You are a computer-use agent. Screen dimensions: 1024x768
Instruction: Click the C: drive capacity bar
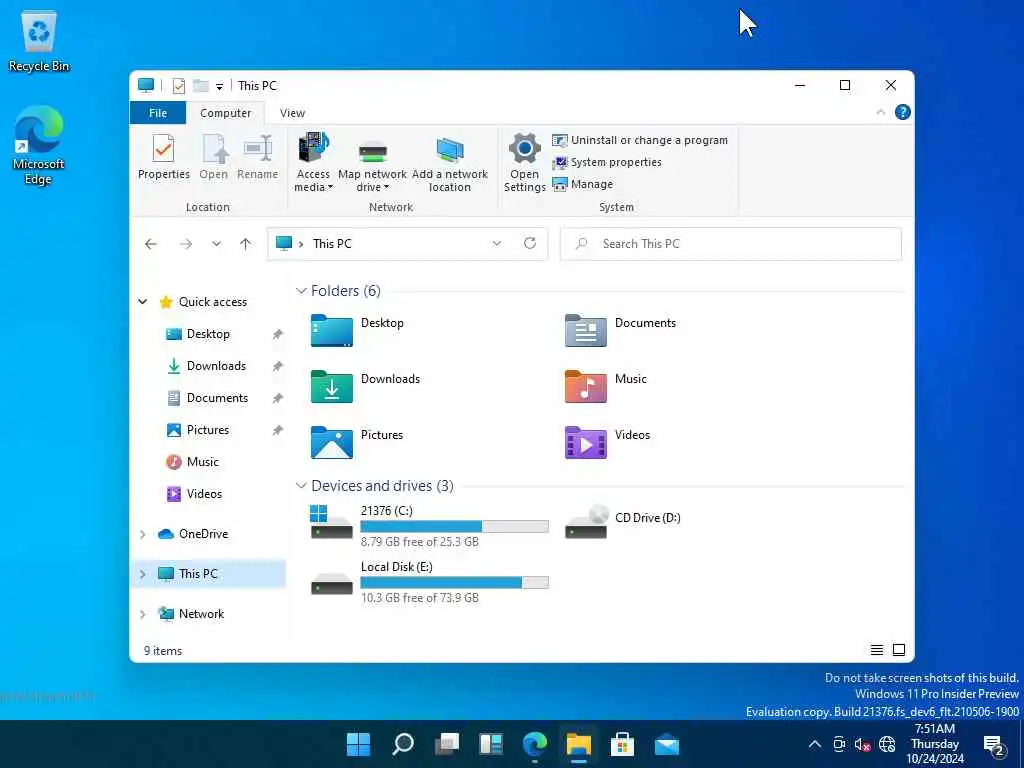click(x=455, y=526)
